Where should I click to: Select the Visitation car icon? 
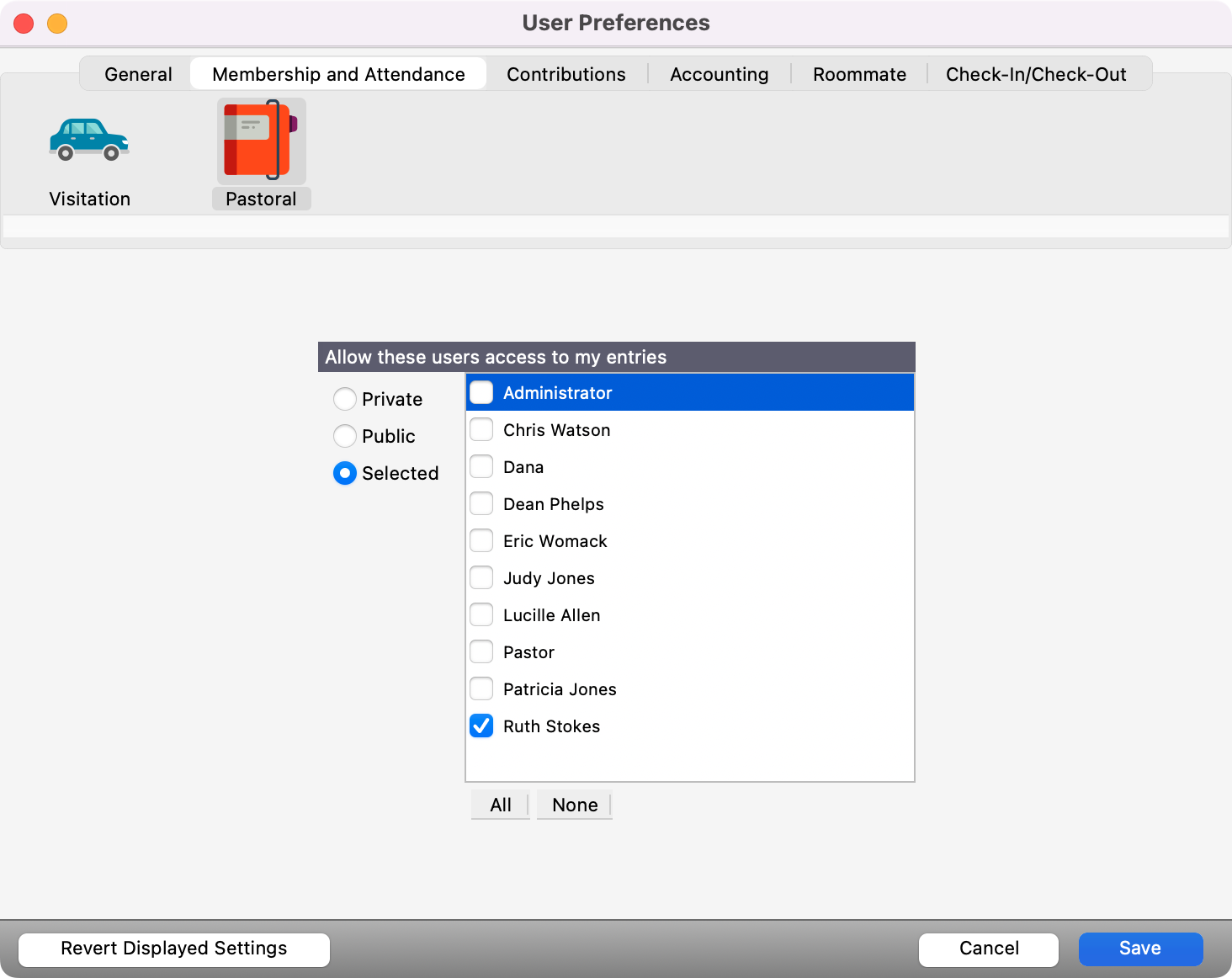(89, 141)
